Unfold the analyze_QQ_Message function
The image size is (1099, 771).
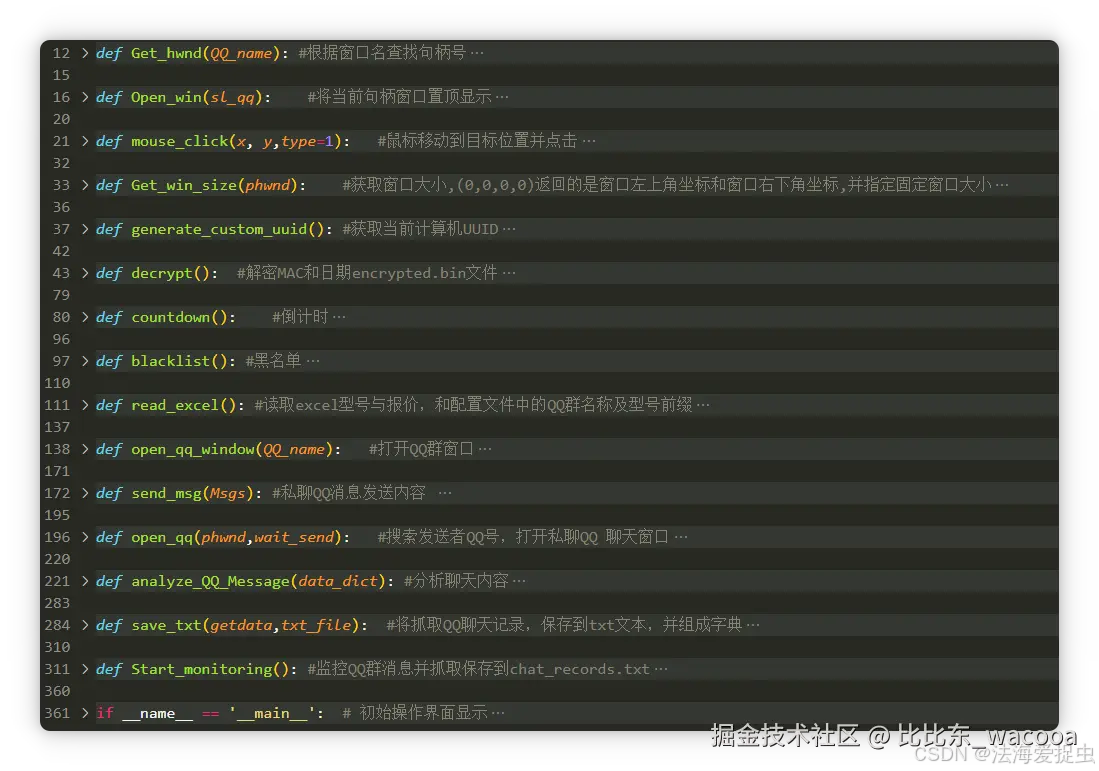point(85,581)
